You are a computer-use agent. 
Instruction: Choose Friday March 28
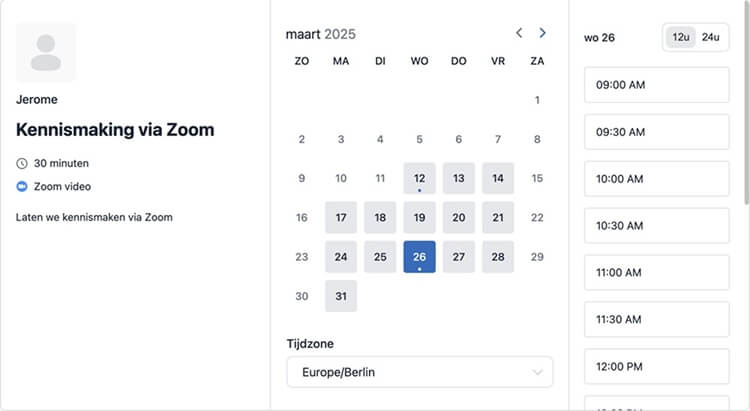pyautogui.click(x=498, y=257)
